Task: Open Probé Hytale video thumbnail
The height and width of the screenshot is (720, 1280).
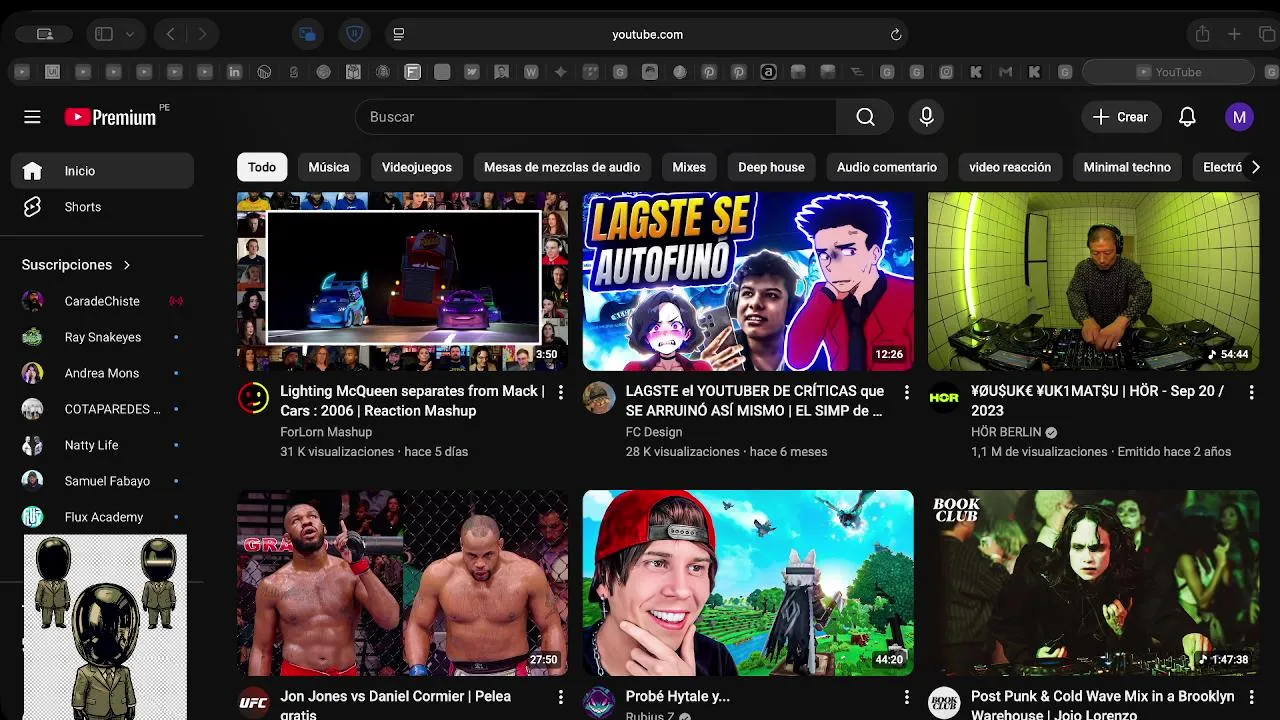Action: [x=748, y=583]
